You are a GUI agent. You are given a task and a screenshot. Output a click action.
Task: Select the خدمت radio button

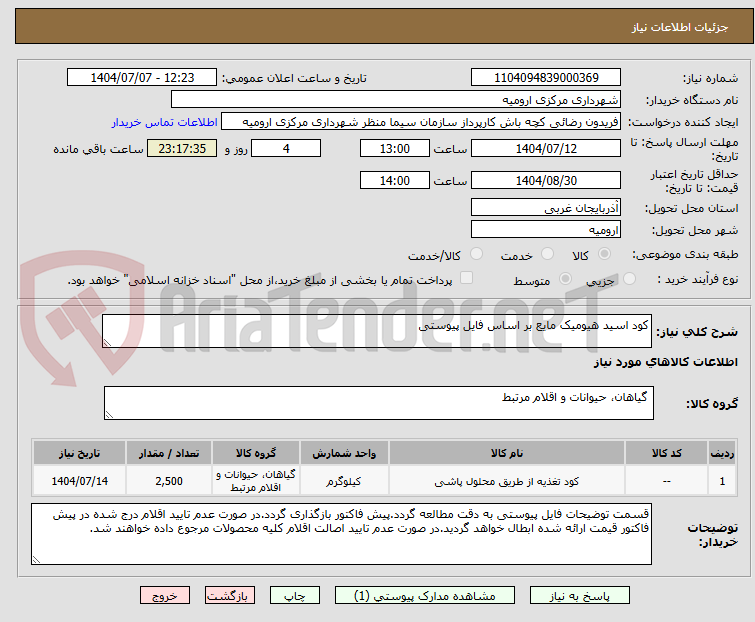pos(547,254)
